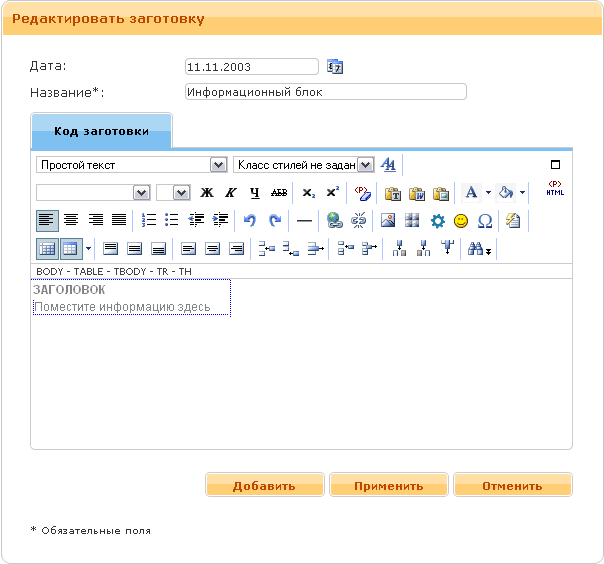The width and height of the screenshot is (604, 564).
Task: Insert a hyperlink with the globe-link icon
Action: (335, 220)
